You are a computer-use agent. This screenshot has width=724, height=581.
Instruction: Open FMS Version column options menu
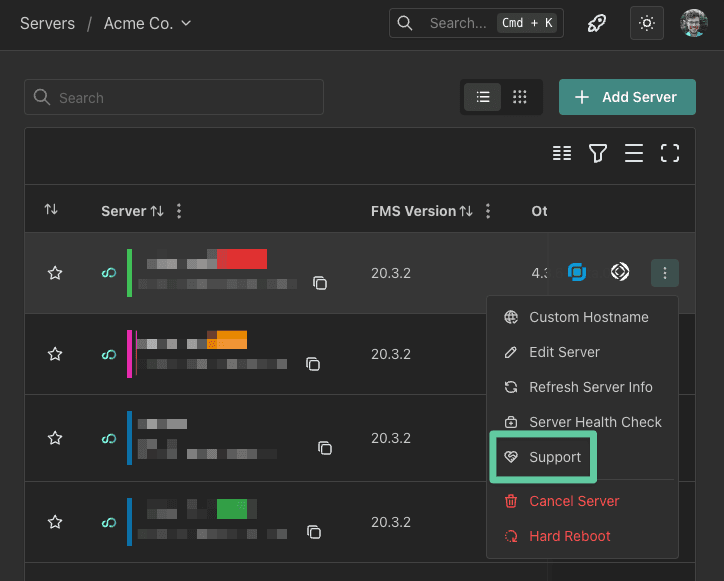click(488, 211)
